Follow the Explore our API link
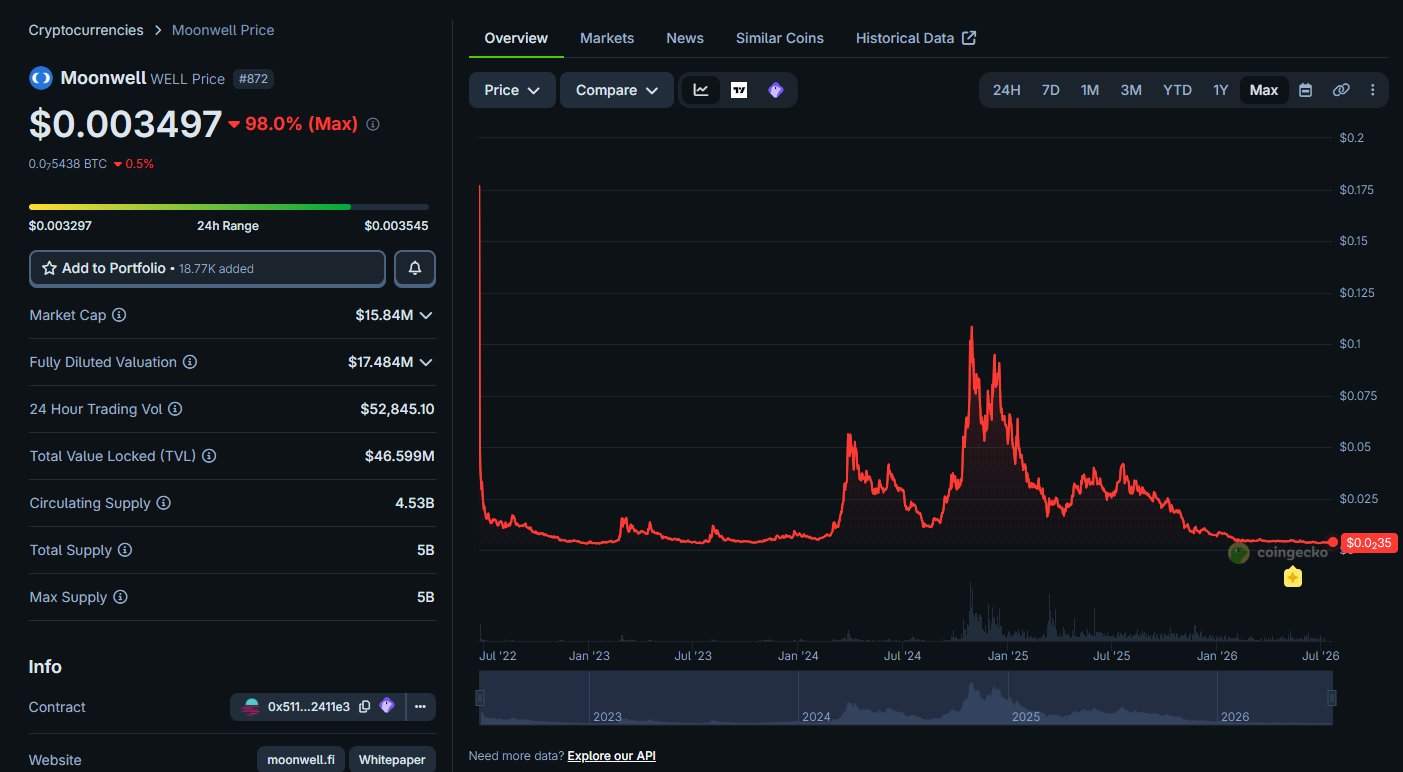 [x=611, y=756]
